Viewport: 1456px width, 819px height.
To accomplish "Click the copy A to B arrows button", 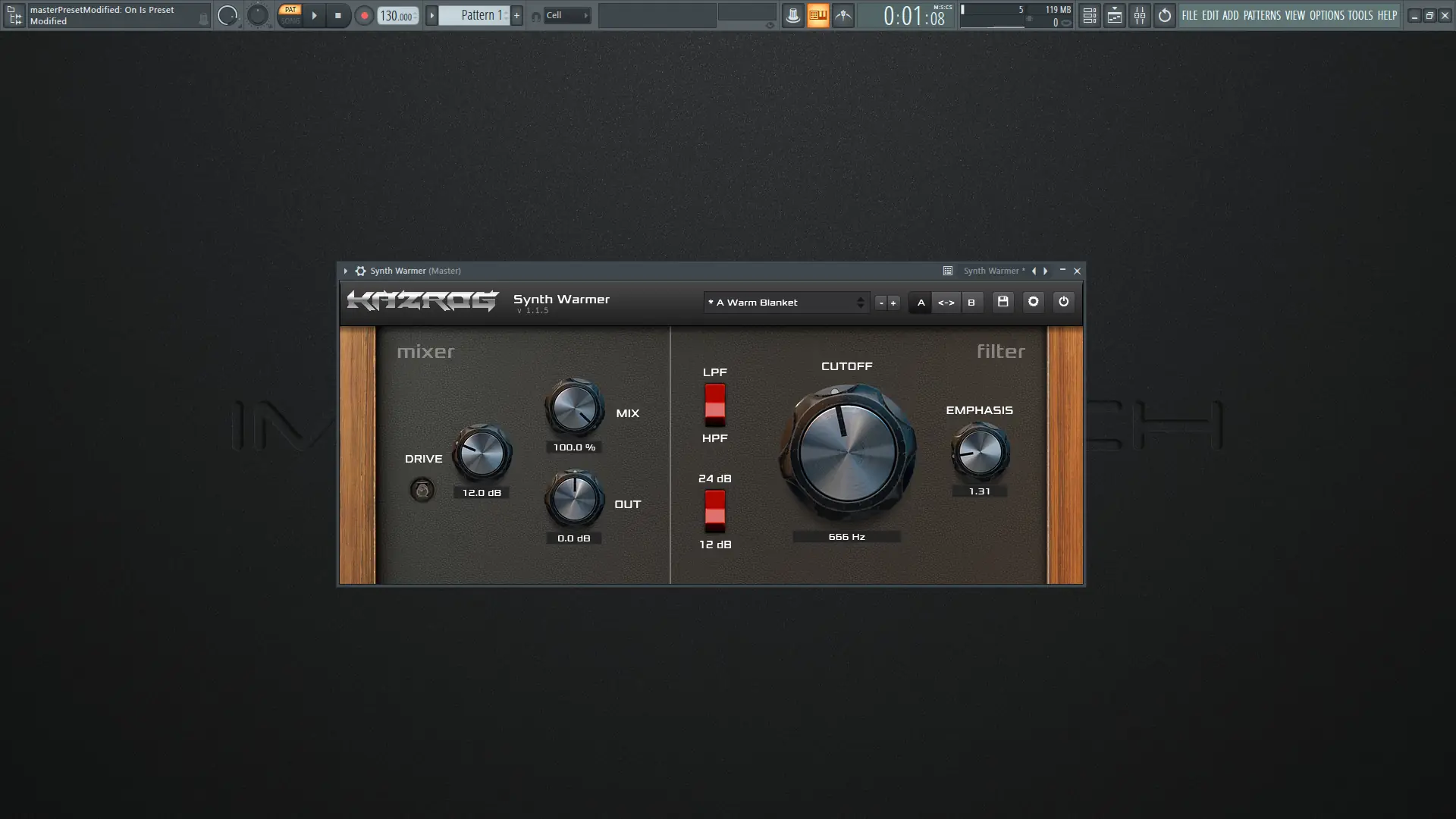I will tap(946, 303).
